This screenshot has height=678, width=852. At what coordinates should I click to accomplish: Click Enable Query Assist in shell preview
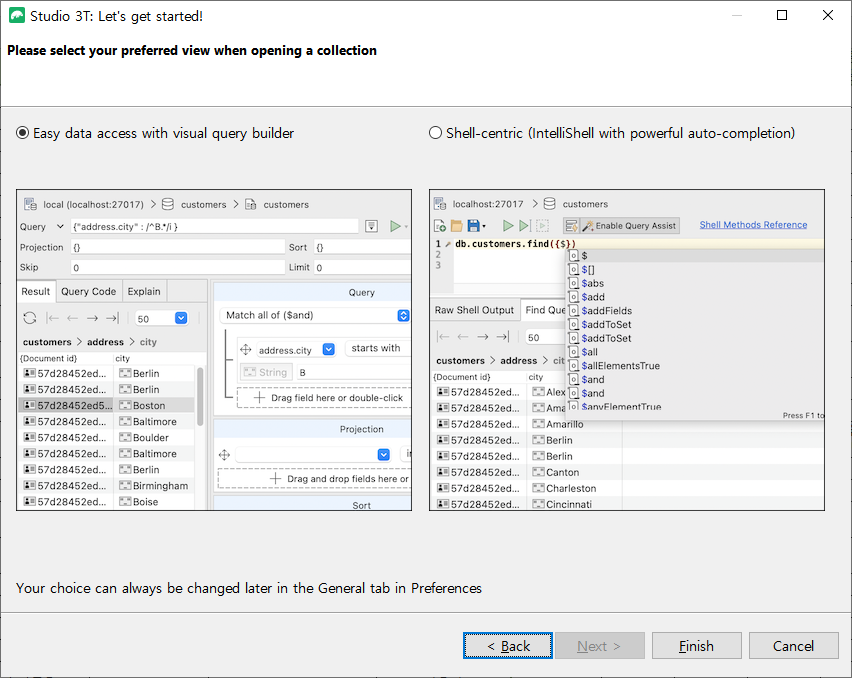(x=629, y=225)
